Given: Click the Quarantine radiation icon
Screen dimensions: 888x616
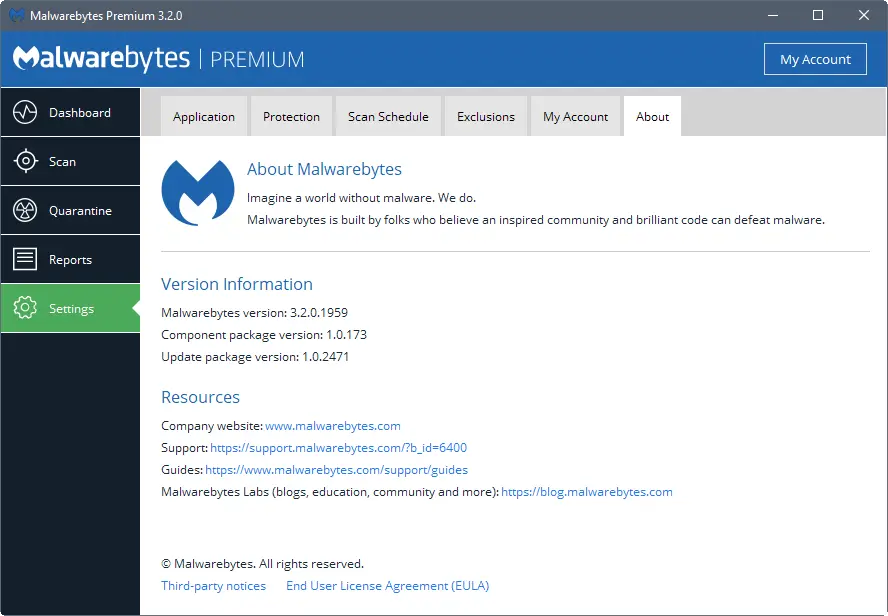Looking at the screenshot, I should pos(25,211).
